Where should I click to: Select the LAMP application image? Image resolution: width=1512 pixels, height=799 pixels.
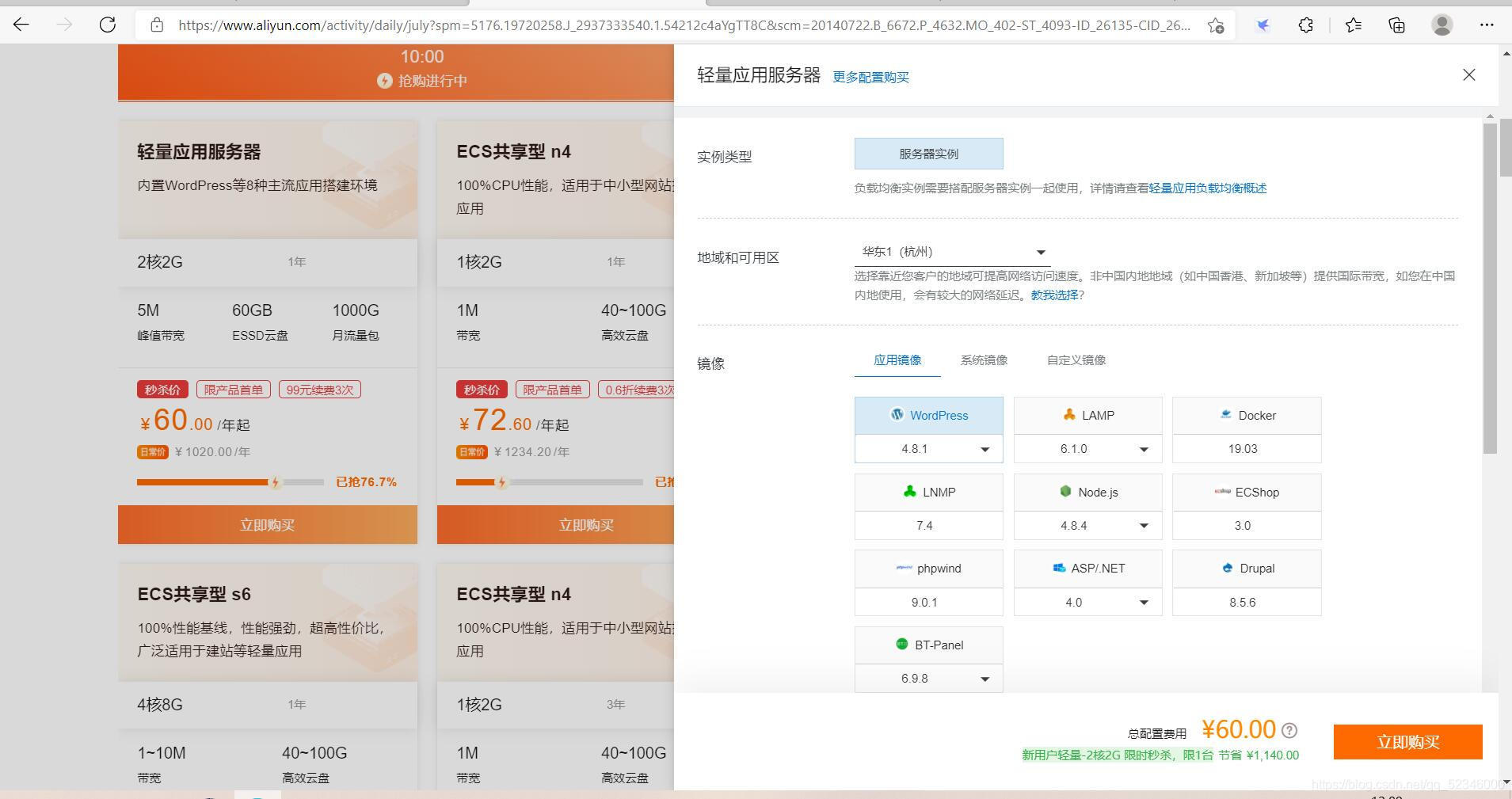coord(1088,415)
